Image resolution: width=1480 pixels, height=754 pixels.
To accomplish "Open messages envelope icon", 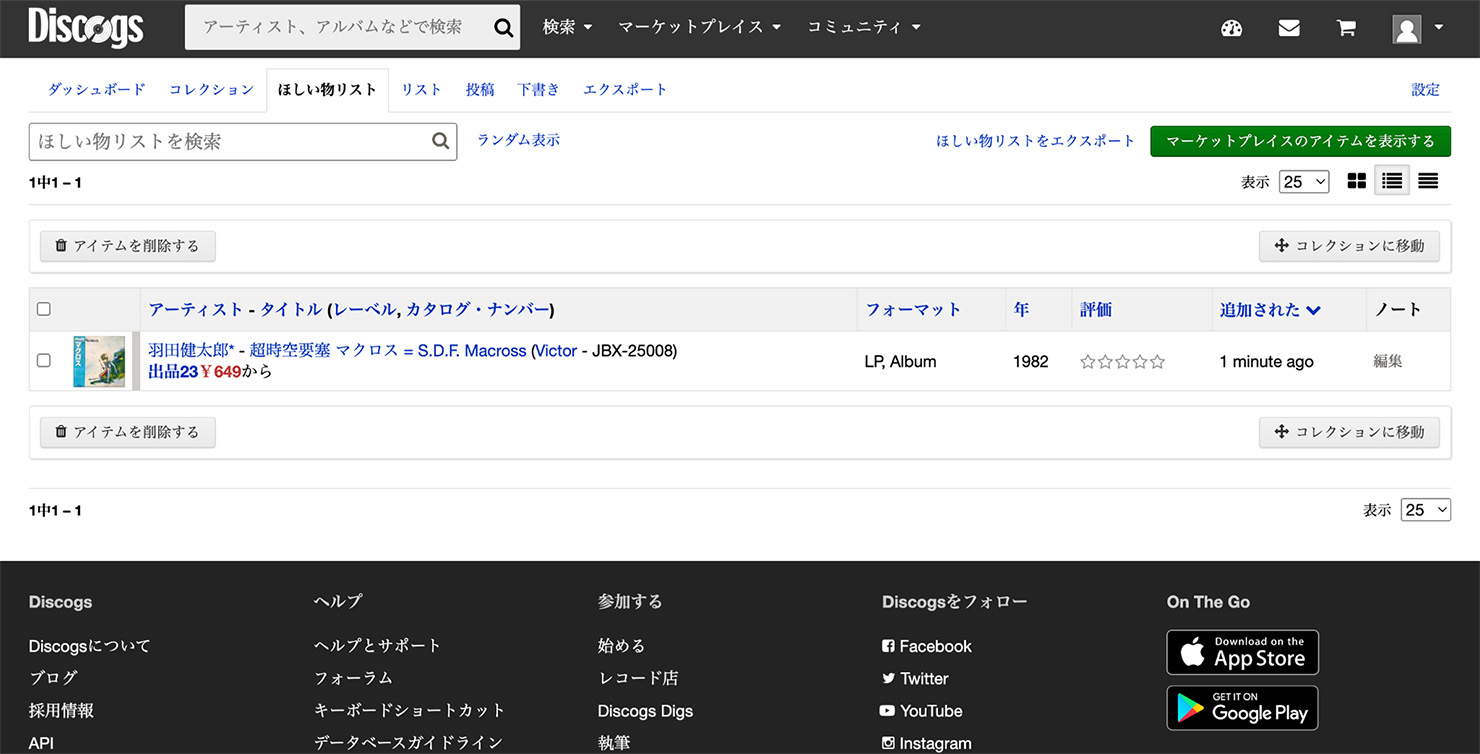I will coord(1289,28).
